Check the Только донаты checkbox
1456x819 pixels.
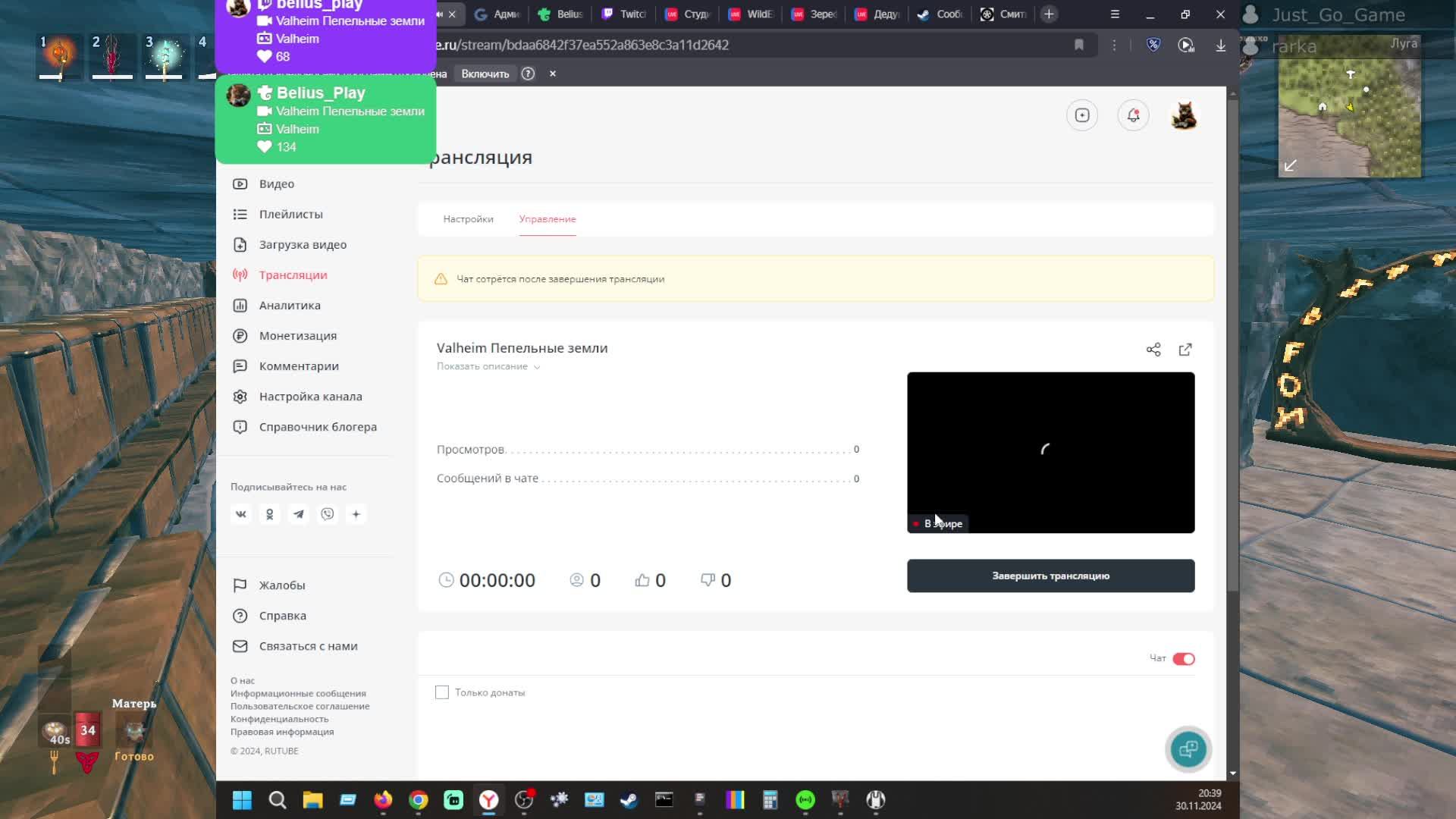[442, 692]
